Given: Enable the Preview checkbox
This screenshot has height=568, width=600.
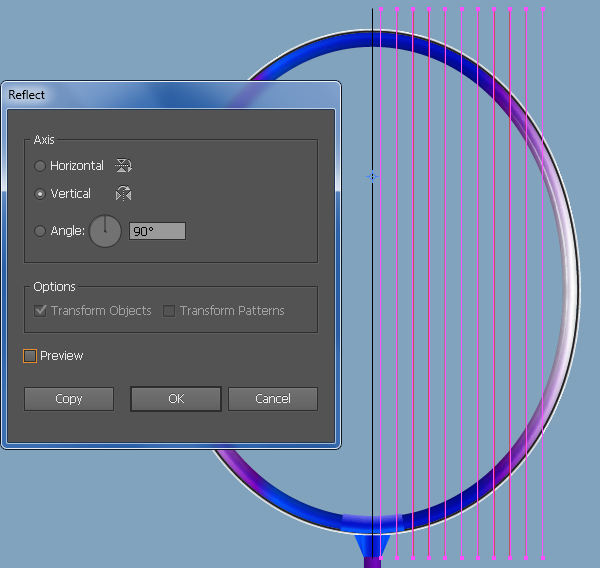Looking at the screenshot, I should click(30, 356).
